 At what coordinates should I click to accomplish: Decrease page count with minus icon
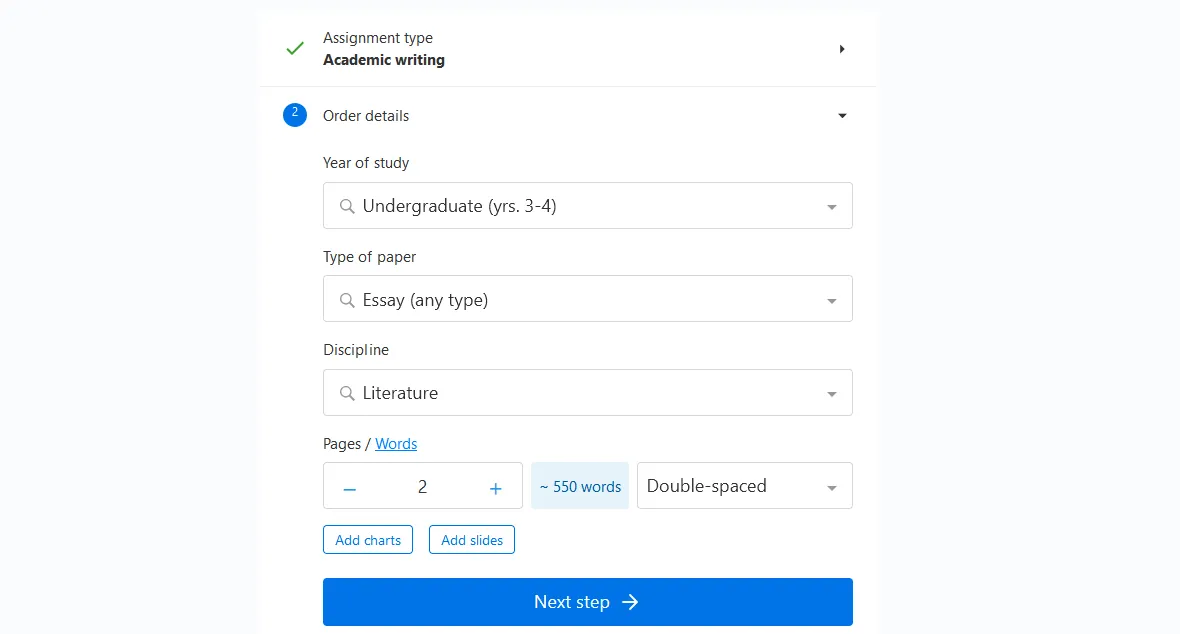point(349,489)
